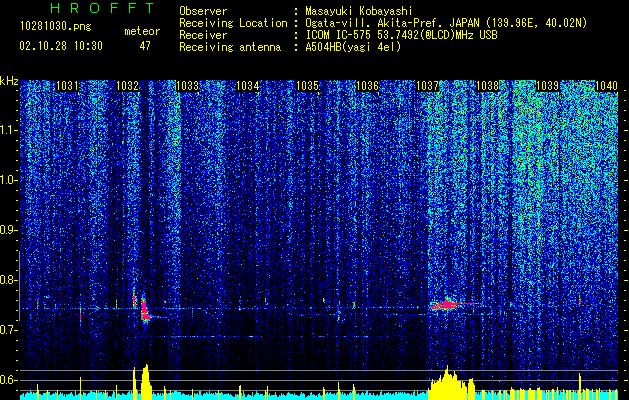Click the date stamp 02.10.28 10:30
Image resolution: width=629 pixels, height=400 pixels.
[x=61, y=46]
